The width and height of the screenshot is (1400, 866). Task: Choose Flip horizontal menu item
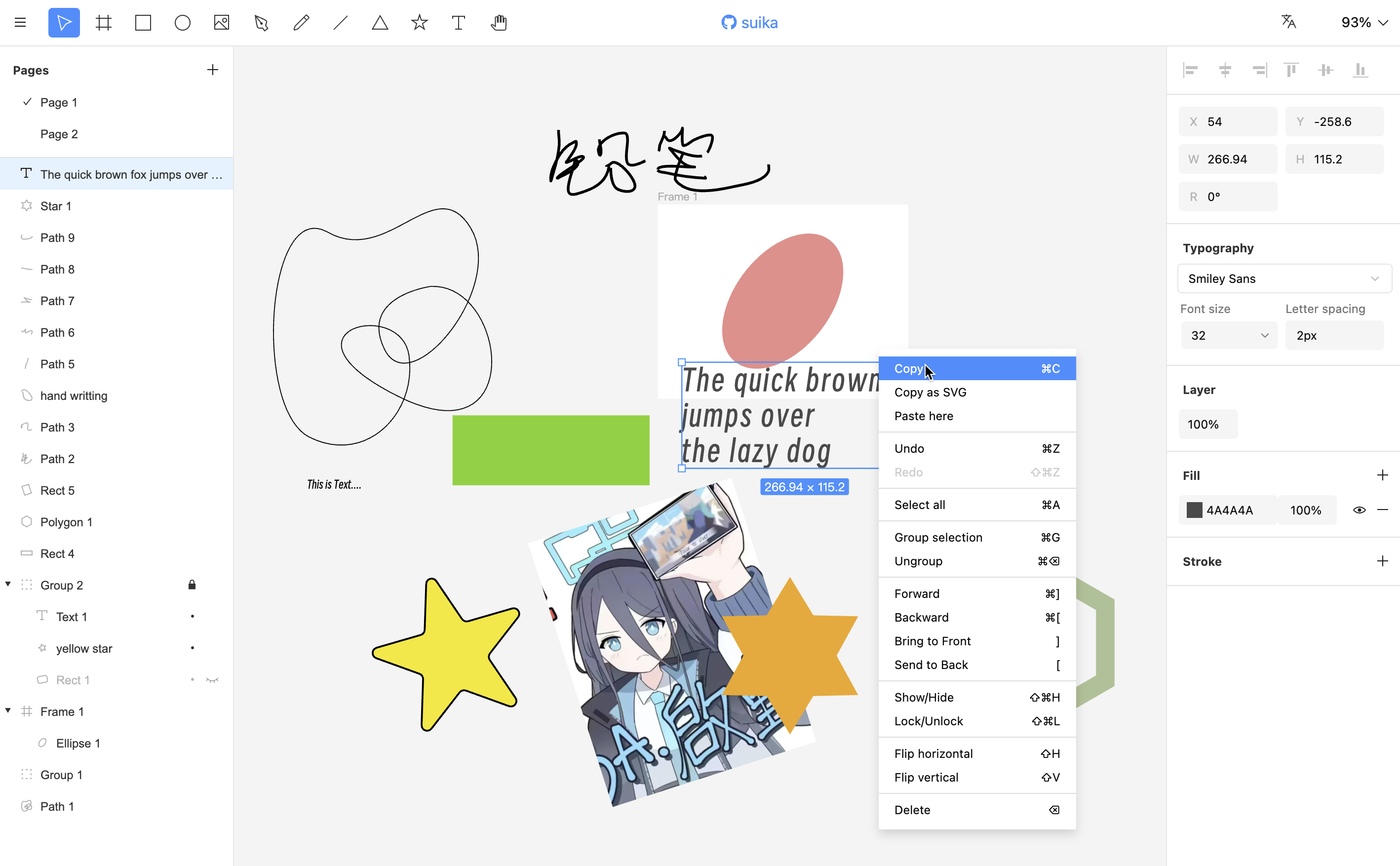tap(977, 754)
